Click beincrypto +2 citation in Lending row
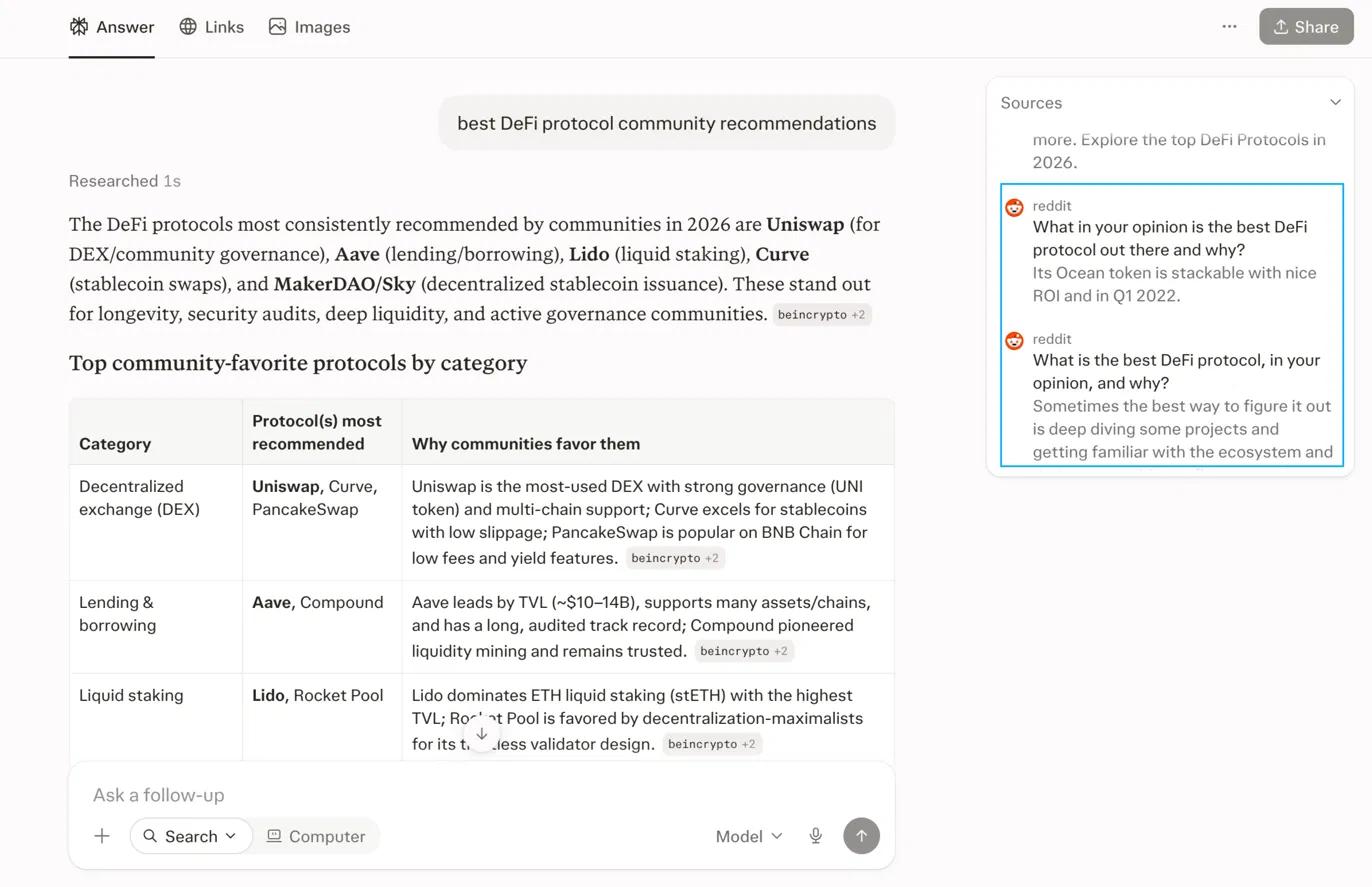This screenshot has height=887, width=1372. pos(744,652)
